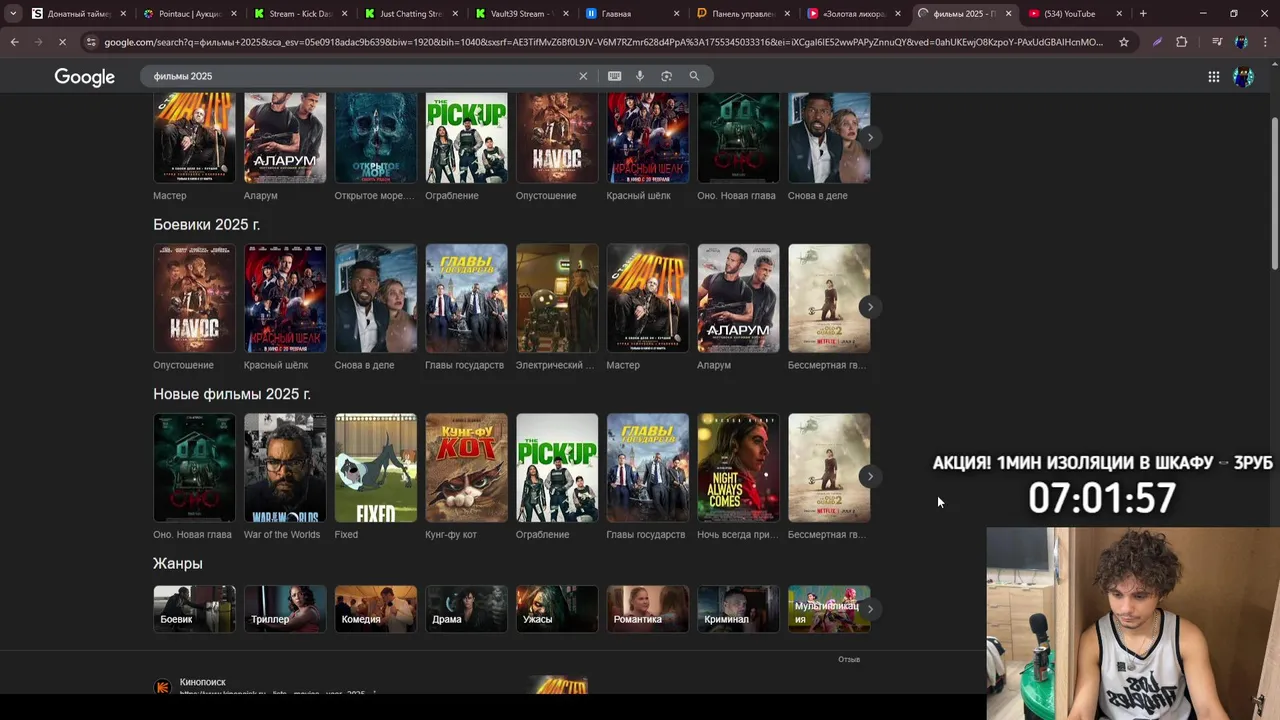The image size is (1280, 720).
Task: Open the Ночь всегда приходит poster
Action: [x=738, y=468]
